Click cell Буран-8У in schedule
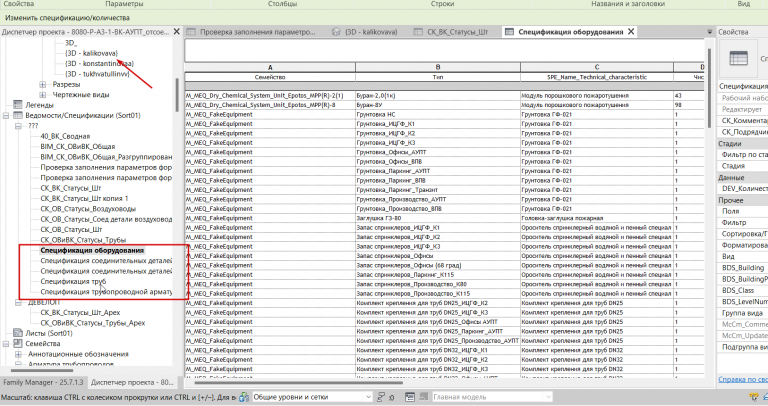768x406 pixels. pyautogui.click(x=438, y=105)
